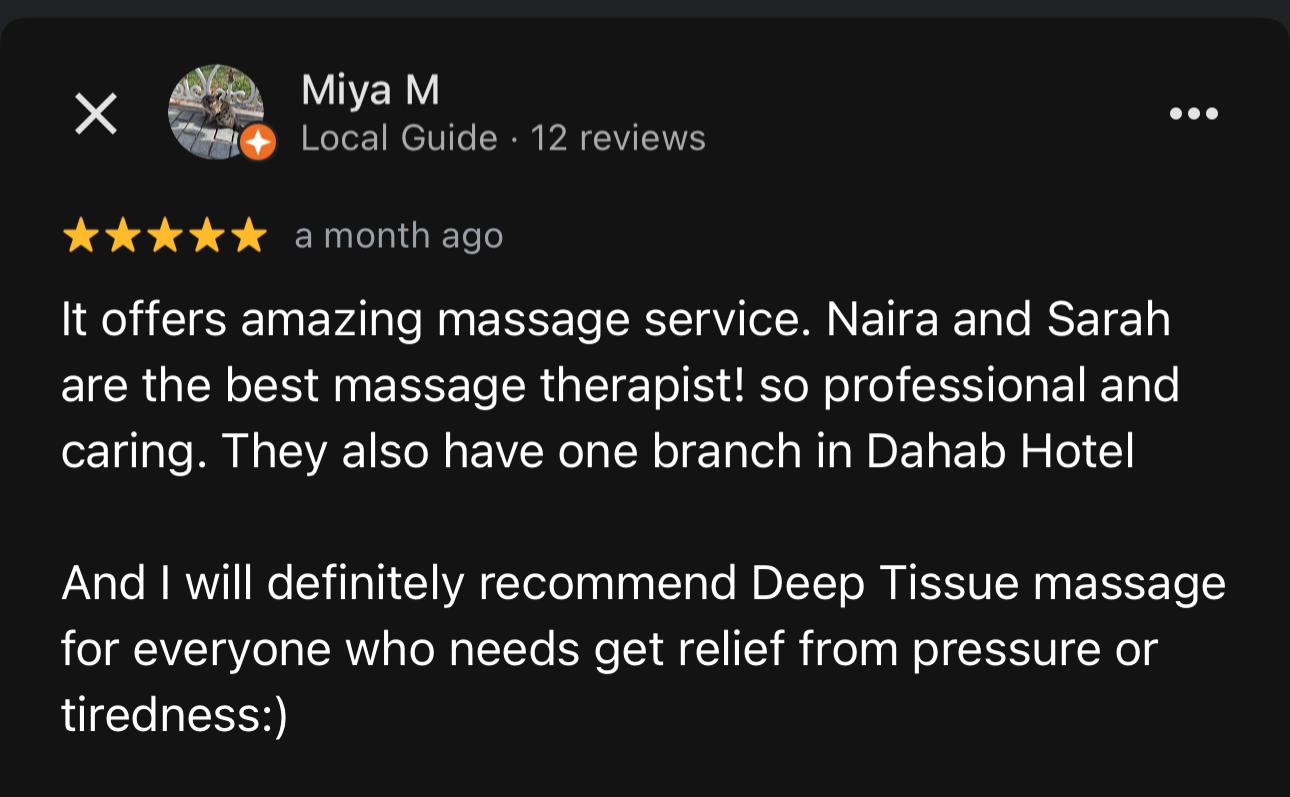This screenshot has height=797, width=1290.
Task: Open the three-dot more options menu
Action: [1194, 113]
